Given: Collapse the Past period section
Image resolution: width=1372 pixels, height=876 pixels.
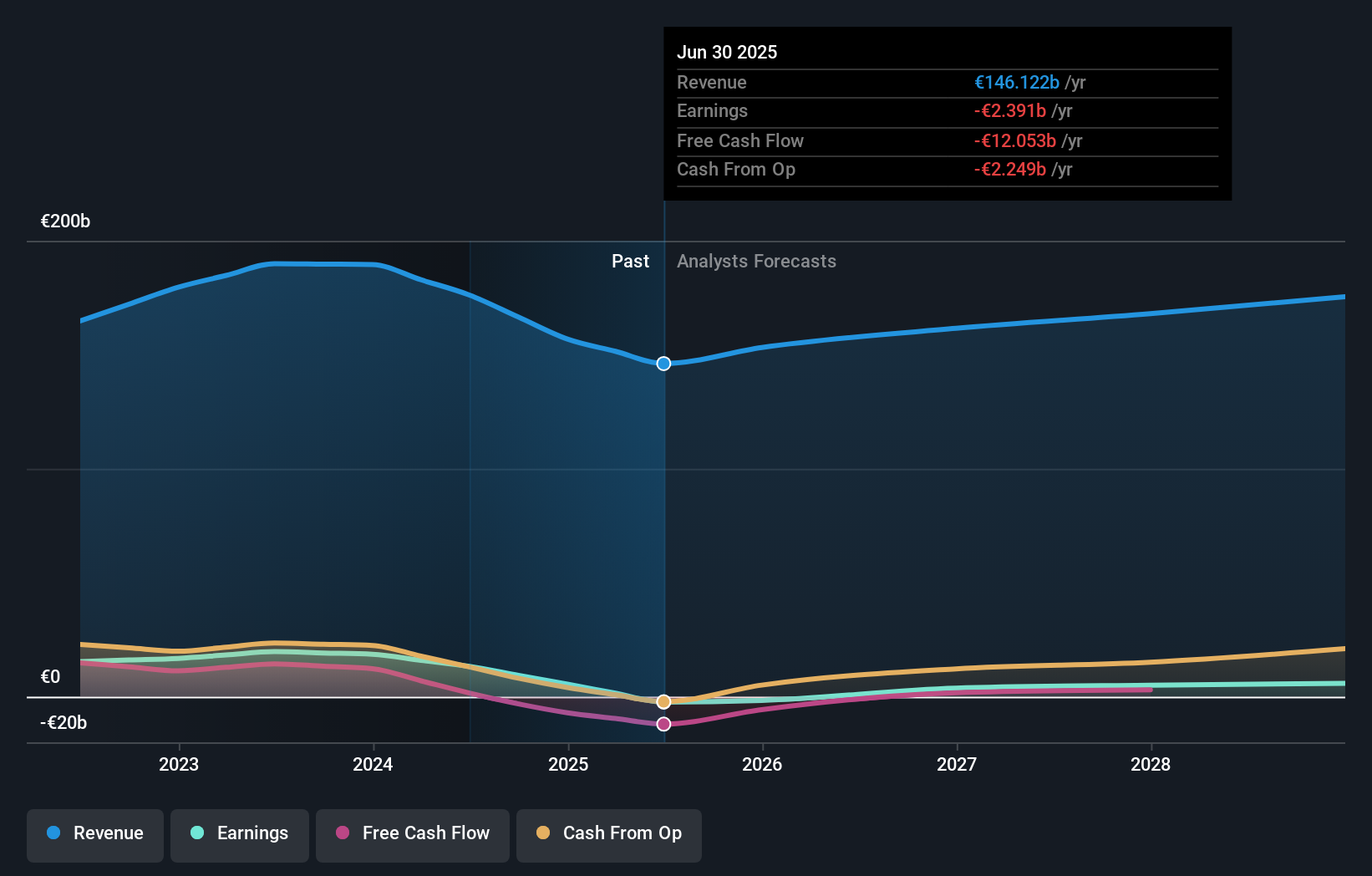Looking at the screenshot, I should 630,261.
